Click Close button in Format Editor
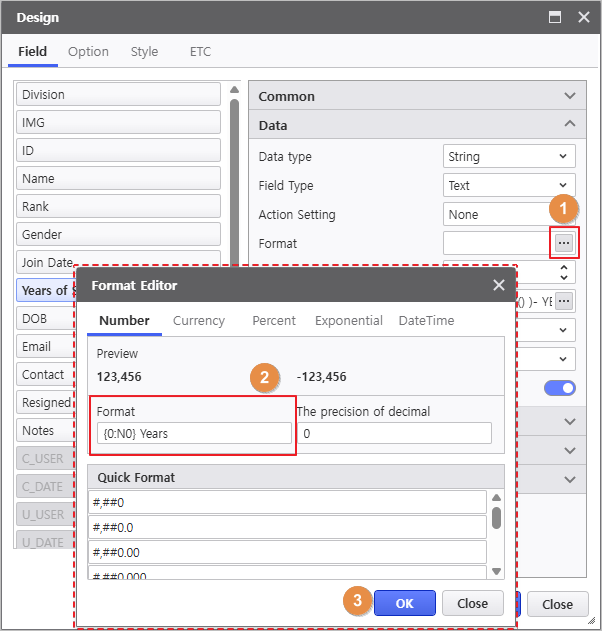 [472, 603]
